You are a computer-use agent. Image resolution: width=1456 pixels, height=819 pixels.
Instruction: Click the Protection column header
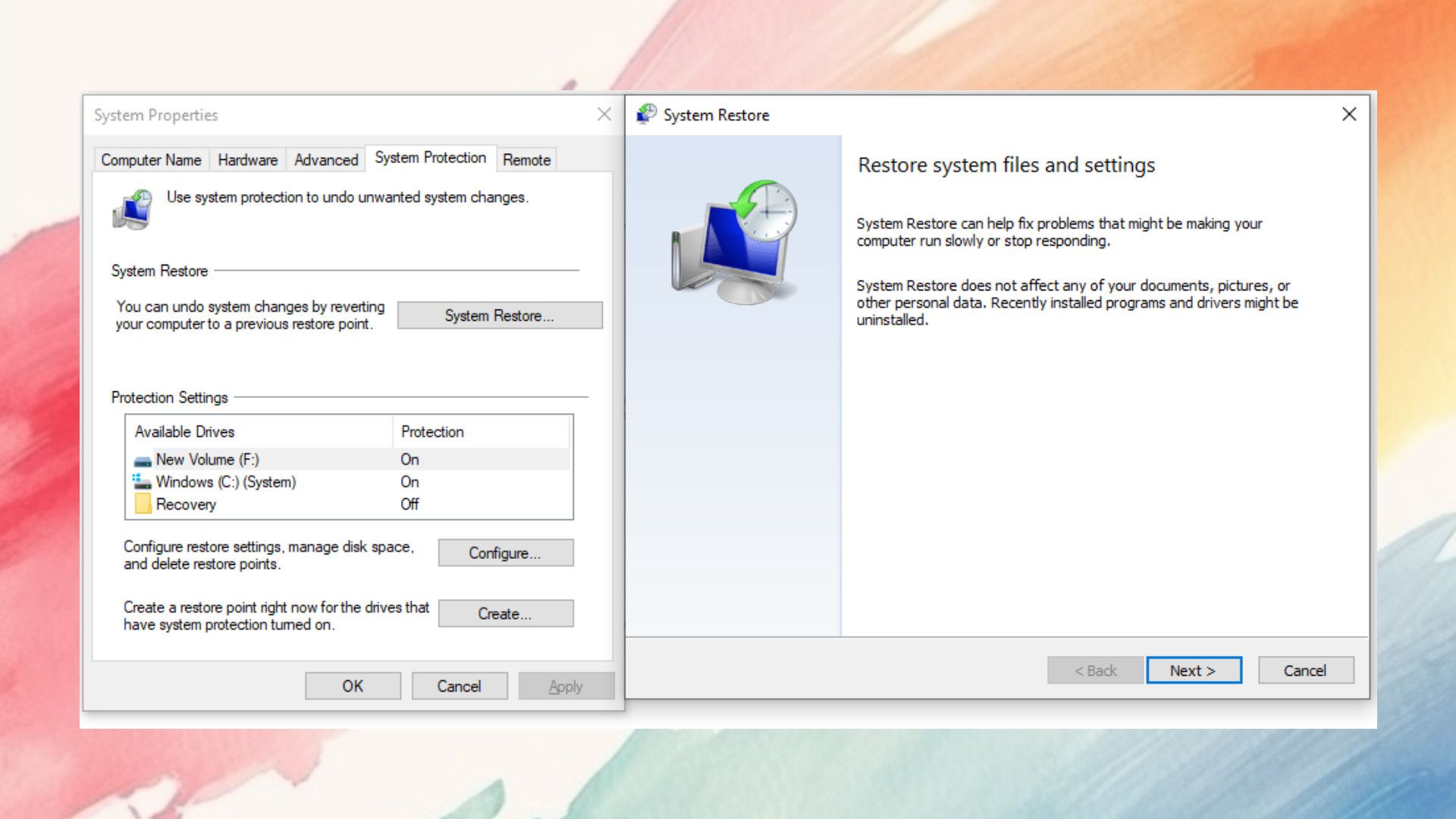pyautogui.click(x=481, y=431)
